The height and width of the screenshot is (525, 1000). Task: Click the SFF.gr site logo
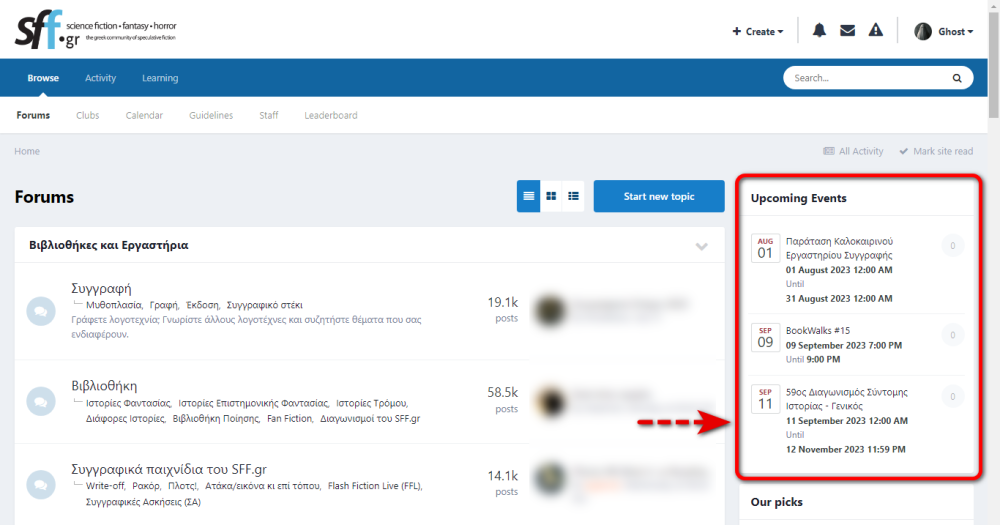pyautogui.click(x=96, y=30)
